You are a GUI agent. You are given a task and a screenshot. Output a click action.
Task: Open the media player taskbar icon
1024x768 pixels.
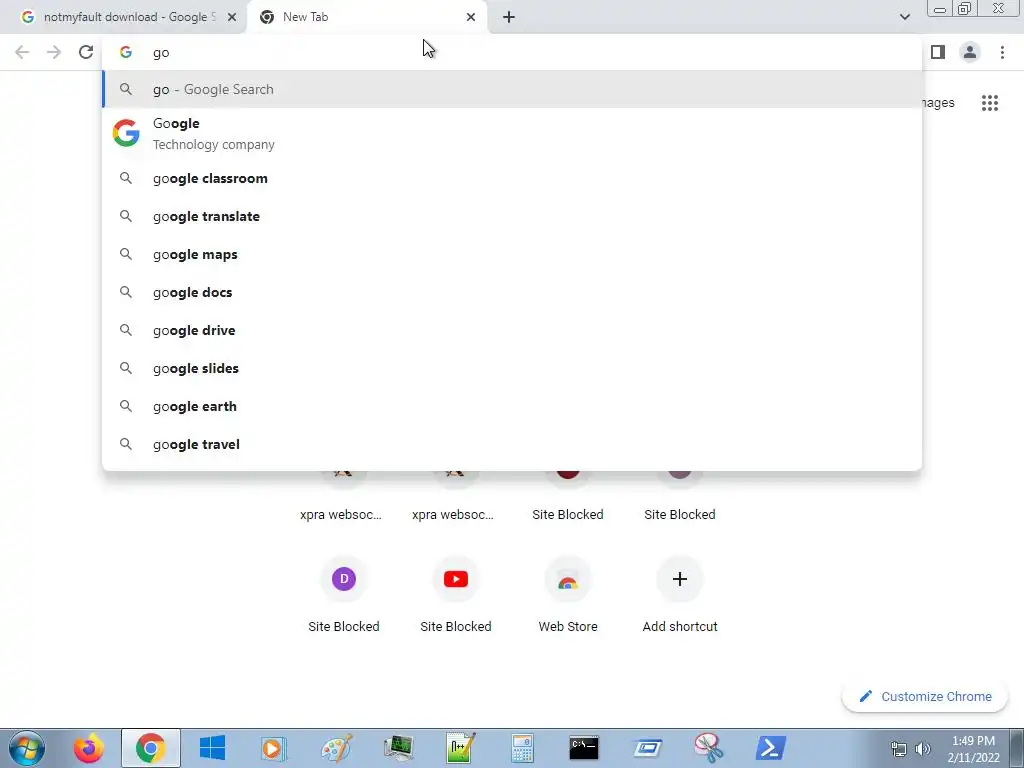point(274,748)
